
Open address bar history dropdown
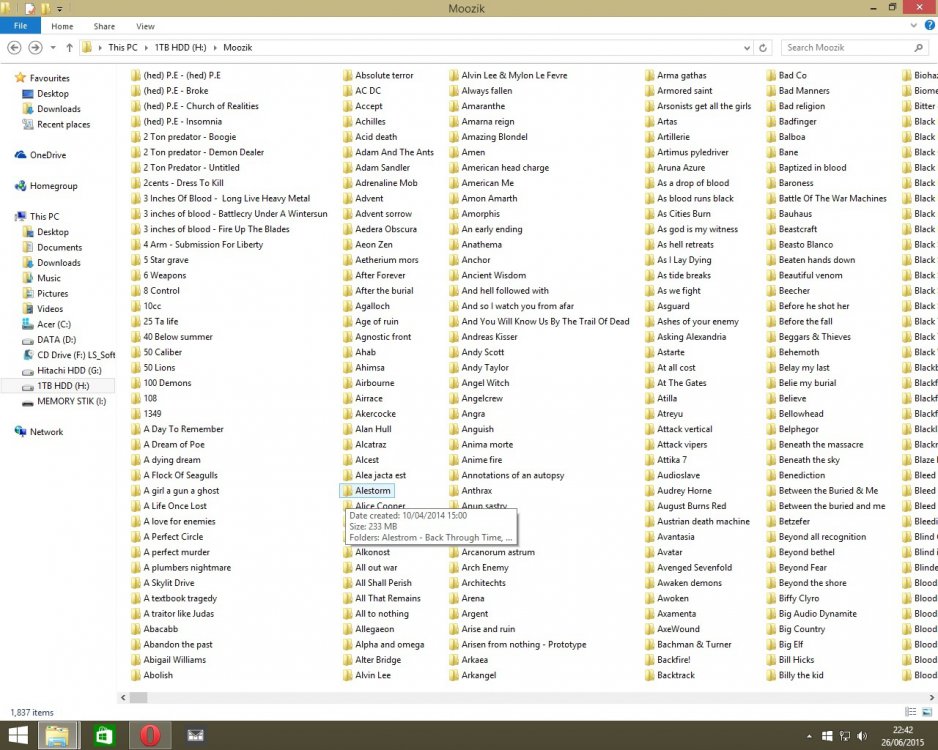[x=747, y=47]
